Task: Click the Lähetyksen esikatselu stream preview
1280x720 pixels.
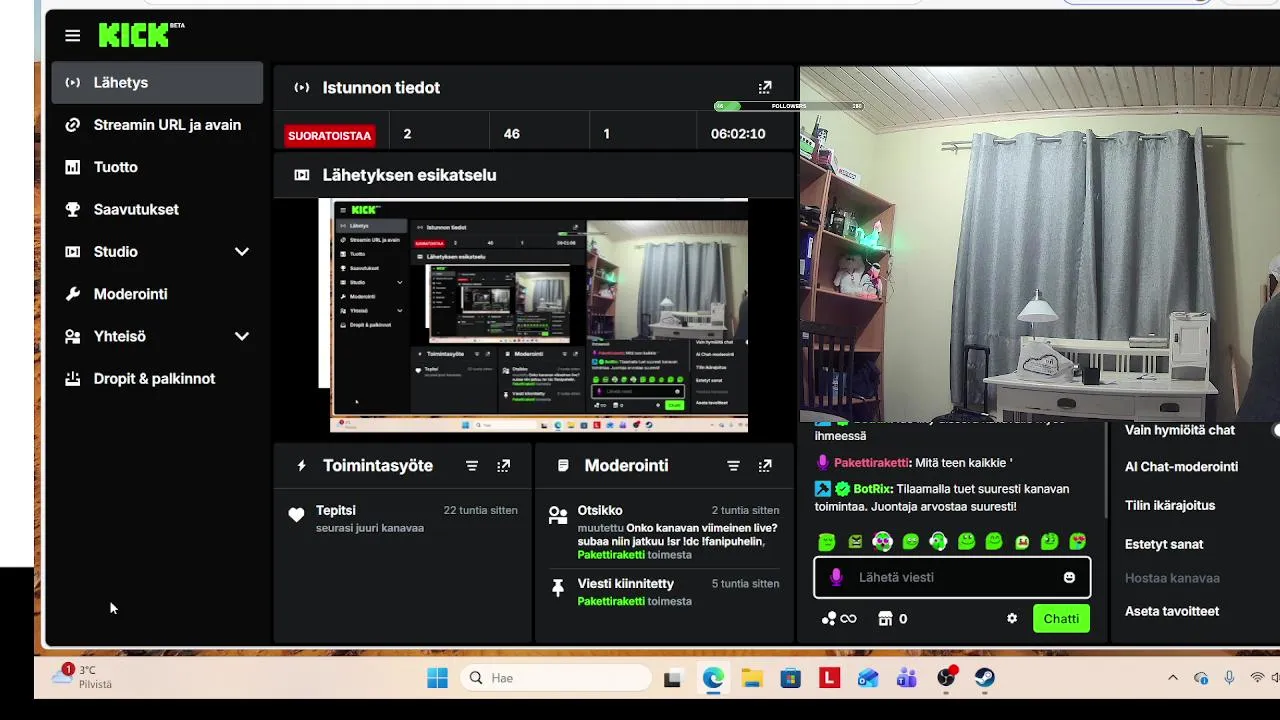Action: (533, 315)
